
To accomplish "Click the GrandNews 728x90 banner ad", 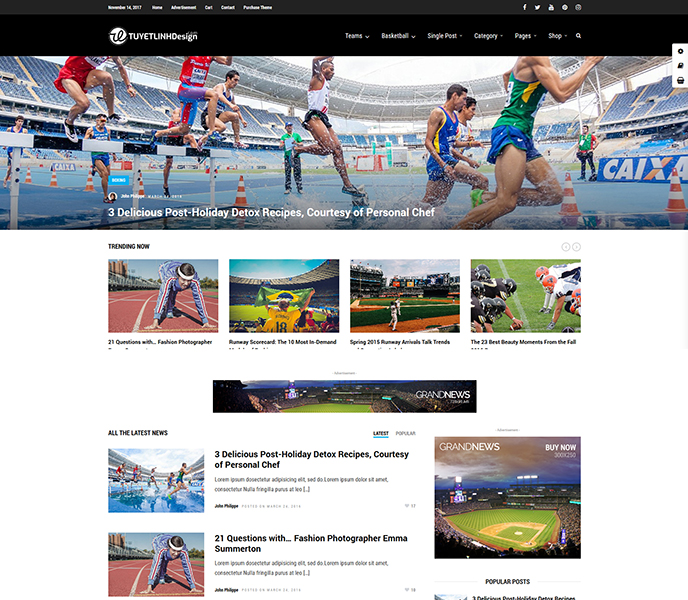I will coord(344,396).
